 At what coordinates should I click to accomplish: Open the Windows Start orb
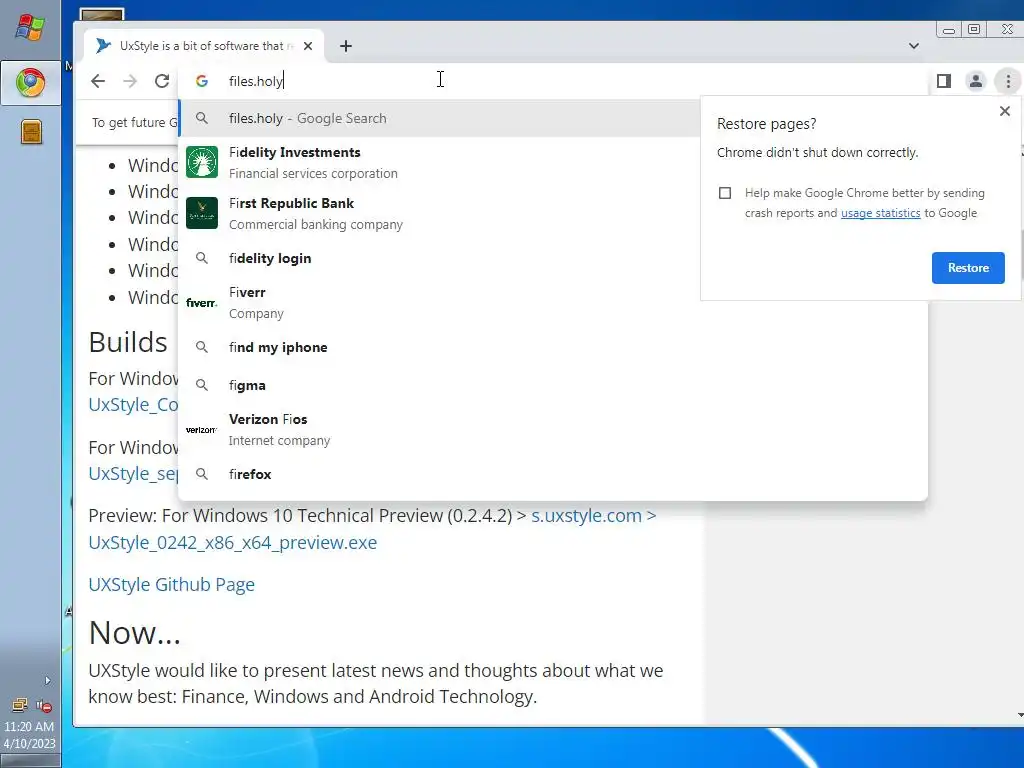coord(30,29)
